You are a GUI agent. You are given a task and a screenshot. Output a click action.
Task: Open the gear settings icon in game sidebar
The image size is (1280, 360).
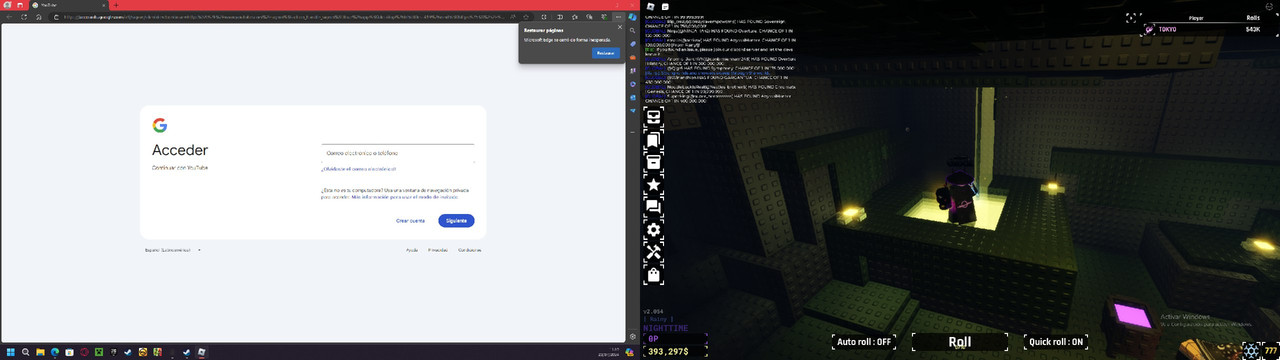(653, 230)
